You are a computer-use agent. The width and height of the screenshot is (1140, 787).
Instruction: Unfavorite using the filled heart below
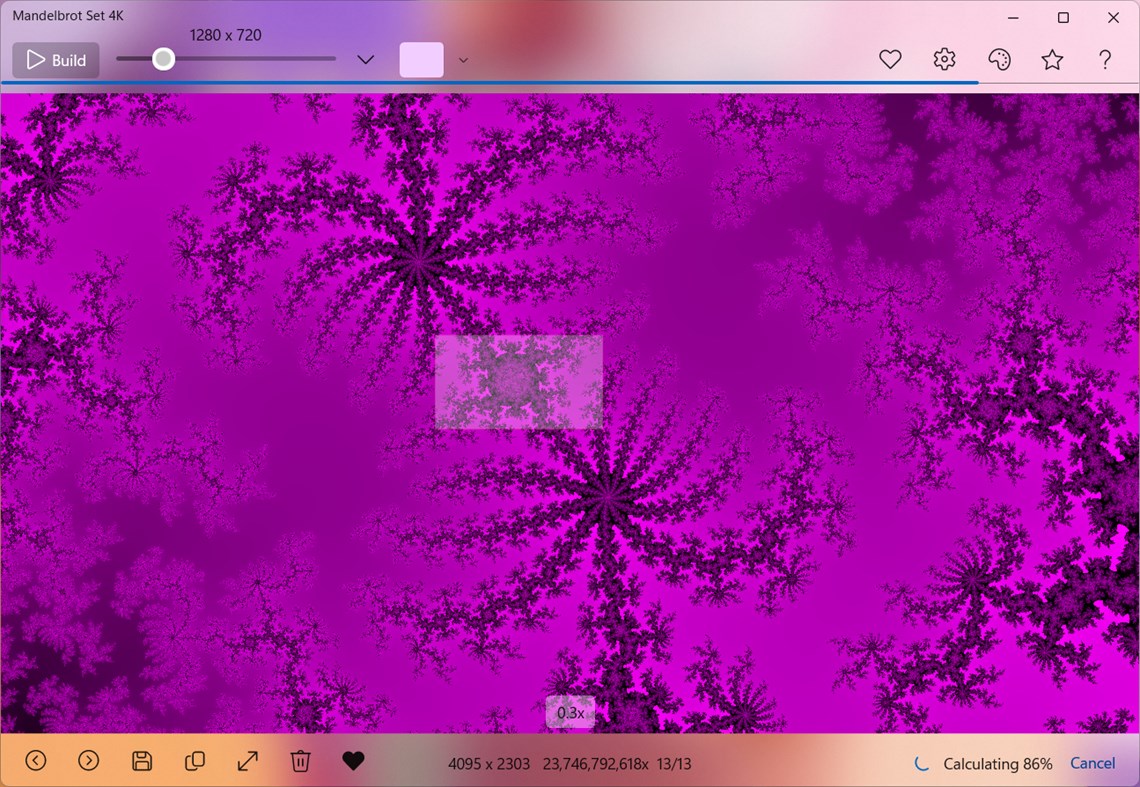pyautogui.click(x=353, y=761)
